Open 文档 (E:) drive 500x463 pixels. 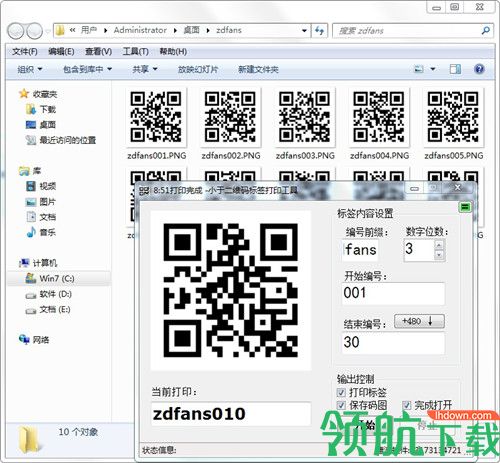(48, 309)
